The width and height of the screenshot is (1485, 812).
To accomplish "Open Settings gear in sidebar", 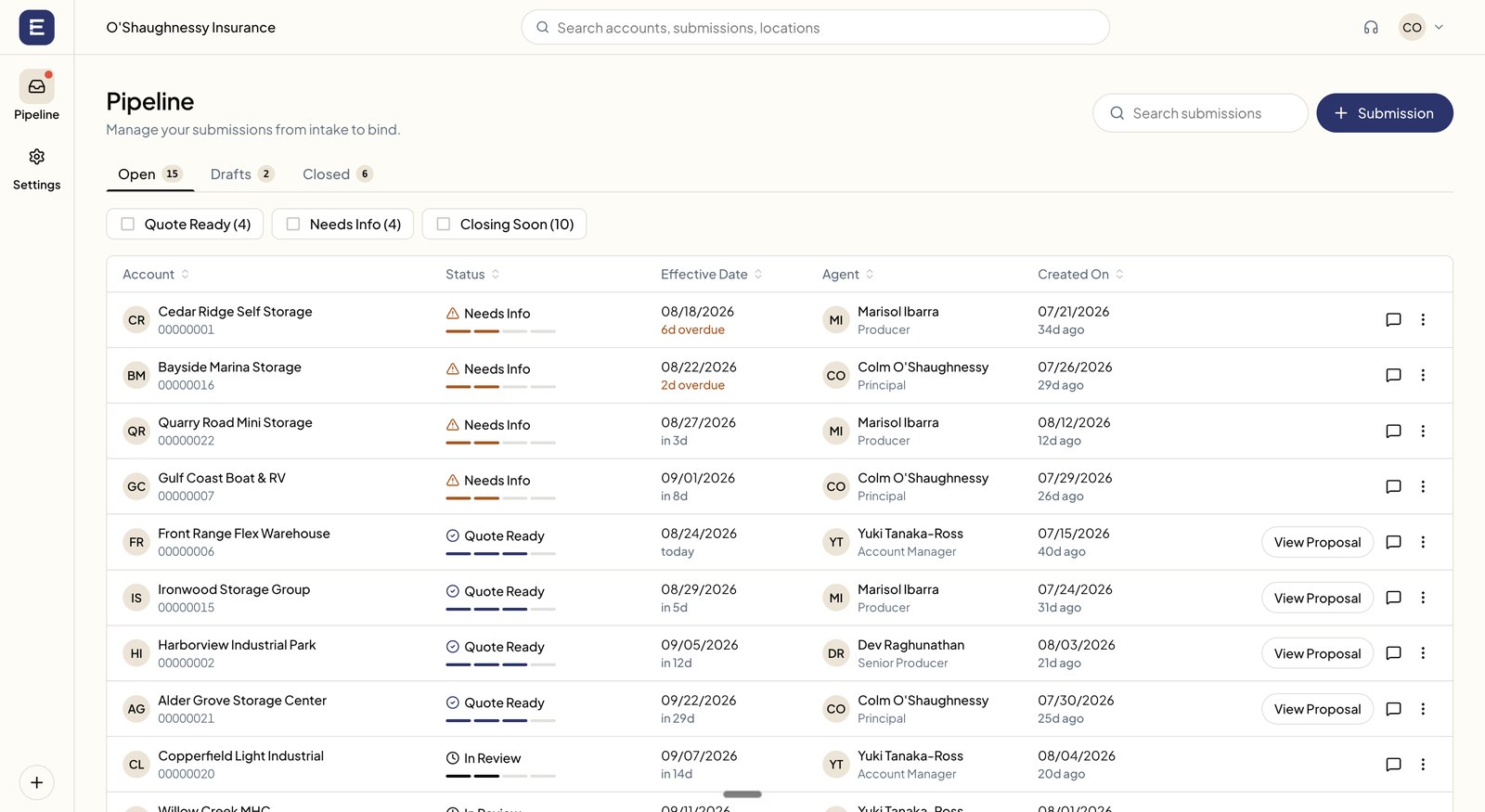I will 36,157.
